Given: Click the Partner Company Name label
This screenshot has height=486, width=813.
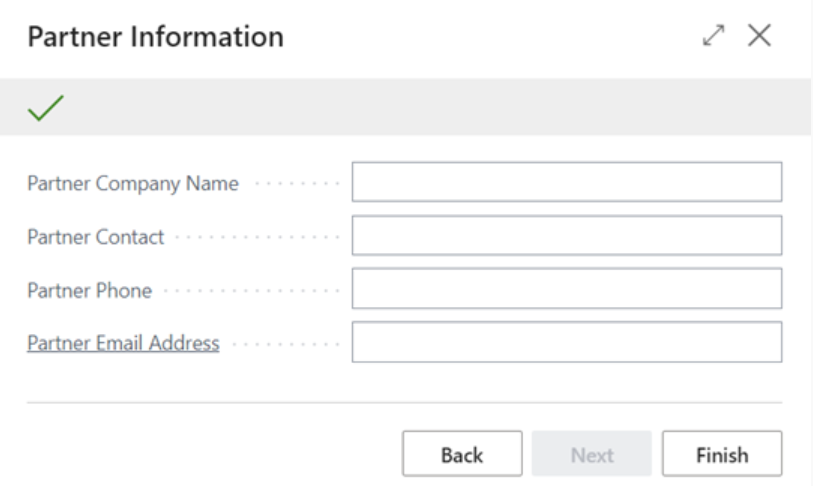Looking at the screenshot, I should pos(133,184).
